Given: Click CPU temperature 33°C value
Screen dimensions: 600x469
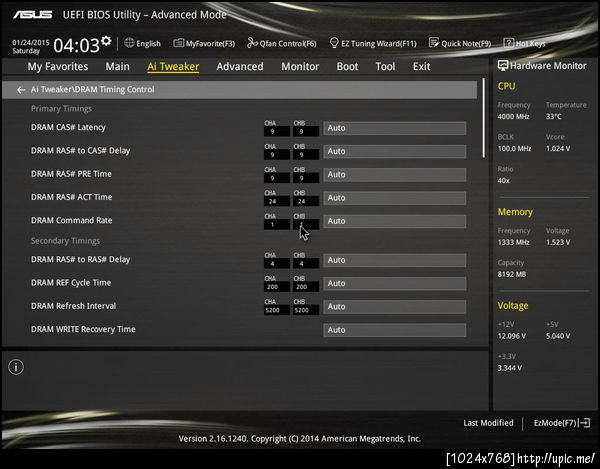Looking at the screenshot, I should click(554, 117).
